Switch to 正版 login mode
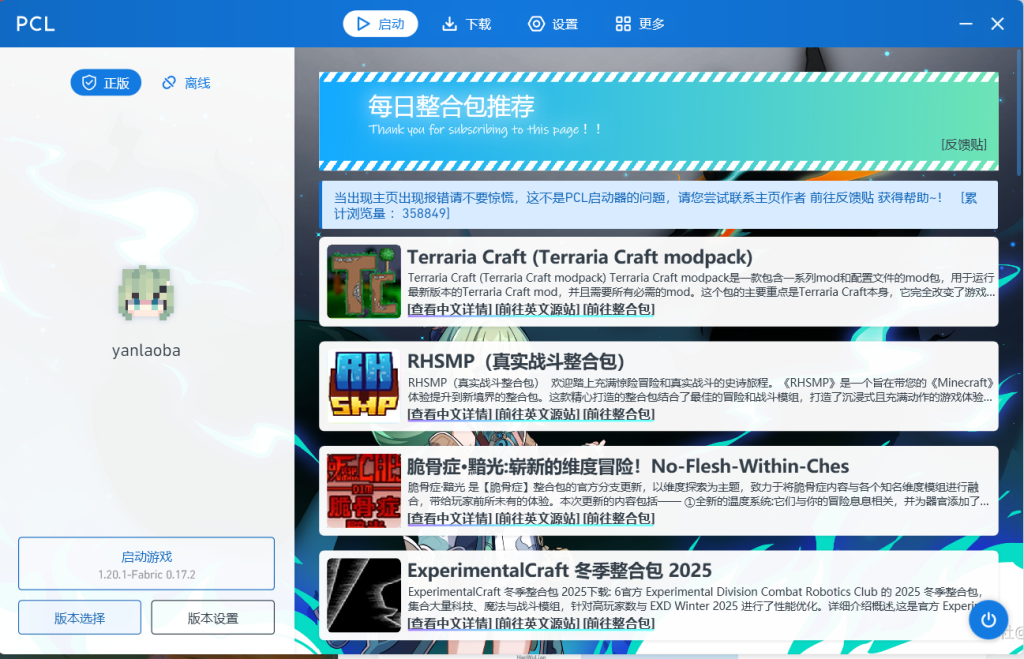Screen dimensions: 1024x659 (x=106, y=83)
